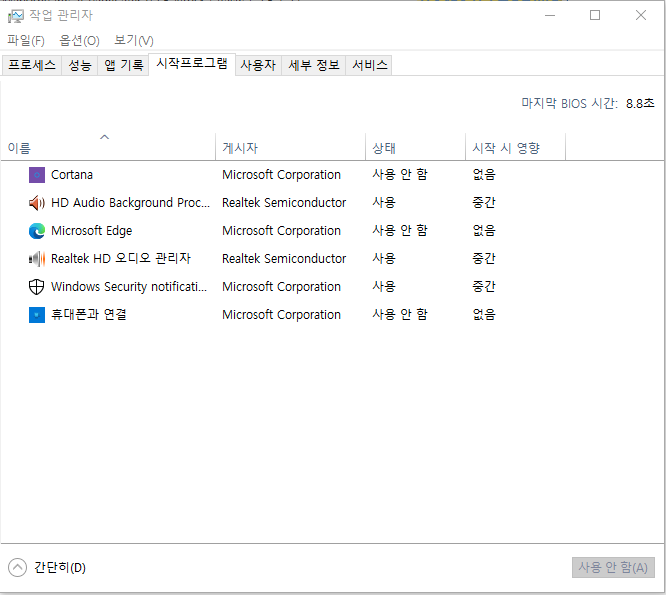Switch to the 성능 tab
This screenshot has width=666, height=595.
(x=80, y=65)
